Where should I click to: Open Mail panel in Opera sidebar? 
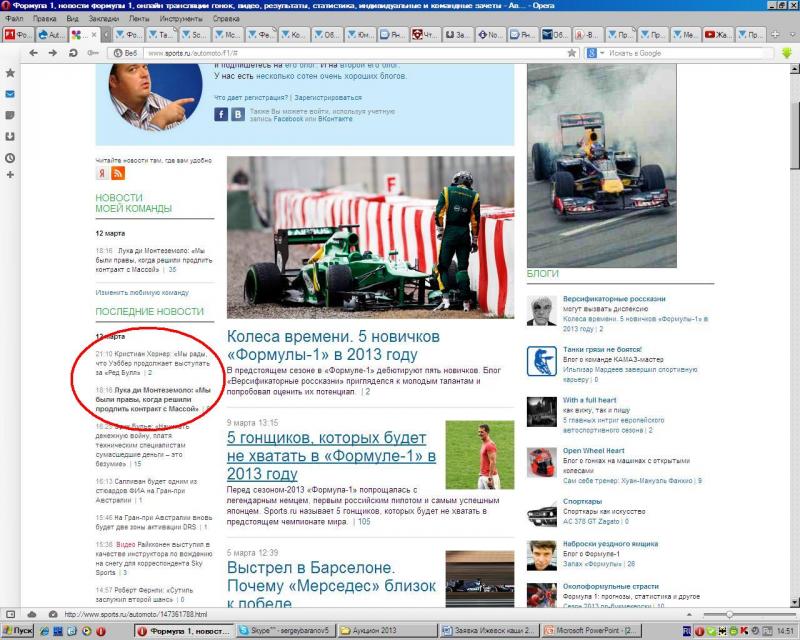[10, 94]
